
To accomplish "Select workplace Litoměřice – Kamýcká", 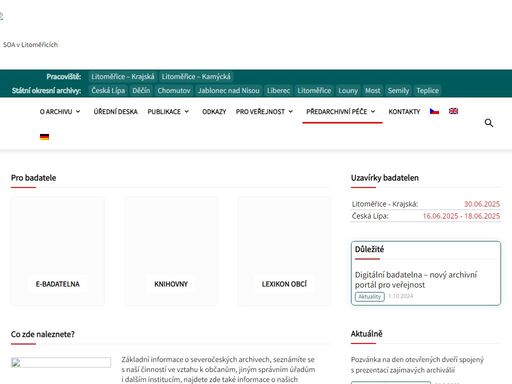I will (196, 77).
